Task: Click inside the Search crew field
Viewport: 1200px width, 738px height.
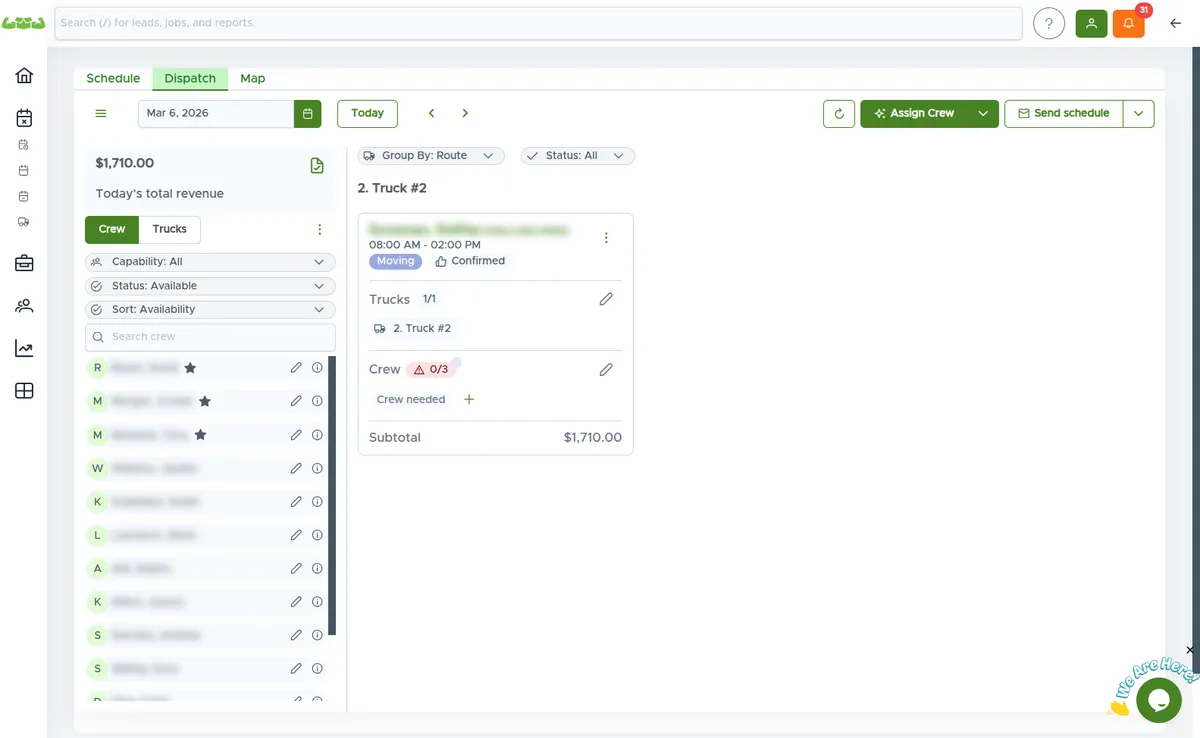Action: coord(209,336)
